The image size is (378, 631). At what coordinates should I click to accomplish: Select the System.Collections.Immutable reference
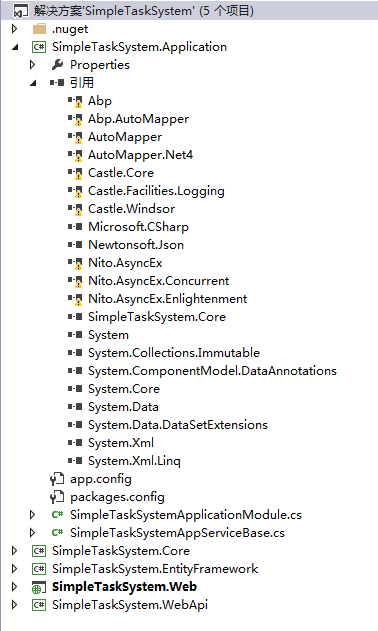[x=174, y=353]
